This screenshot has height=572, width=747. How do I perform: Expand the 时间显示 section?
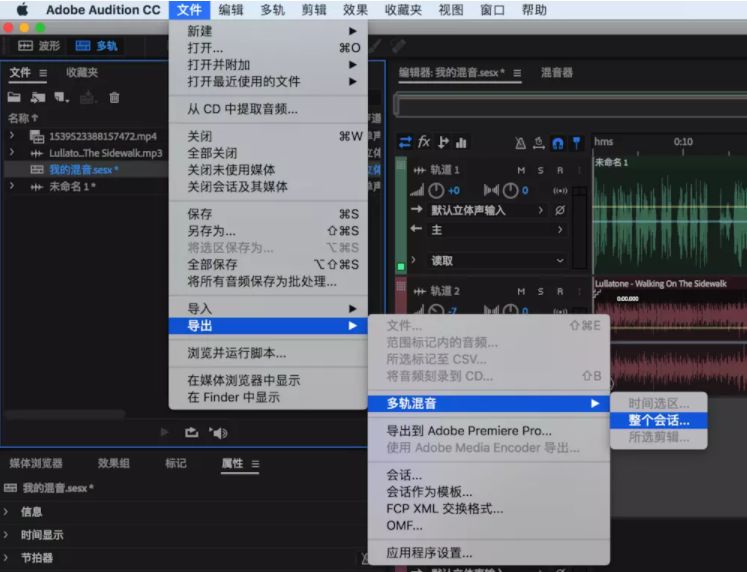tap(6, 534)
